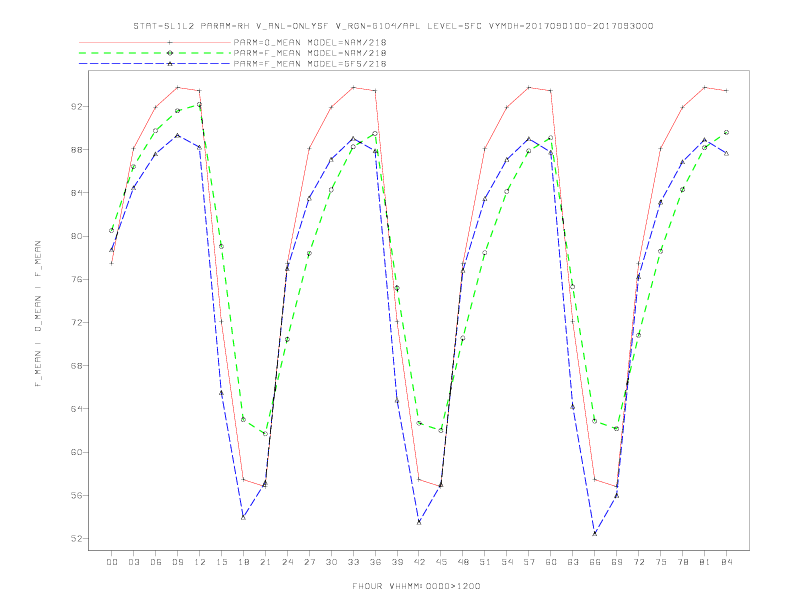Click green NAM circle marker at hour 00
This screenshot has height=612, width=792.
point(112,230)
